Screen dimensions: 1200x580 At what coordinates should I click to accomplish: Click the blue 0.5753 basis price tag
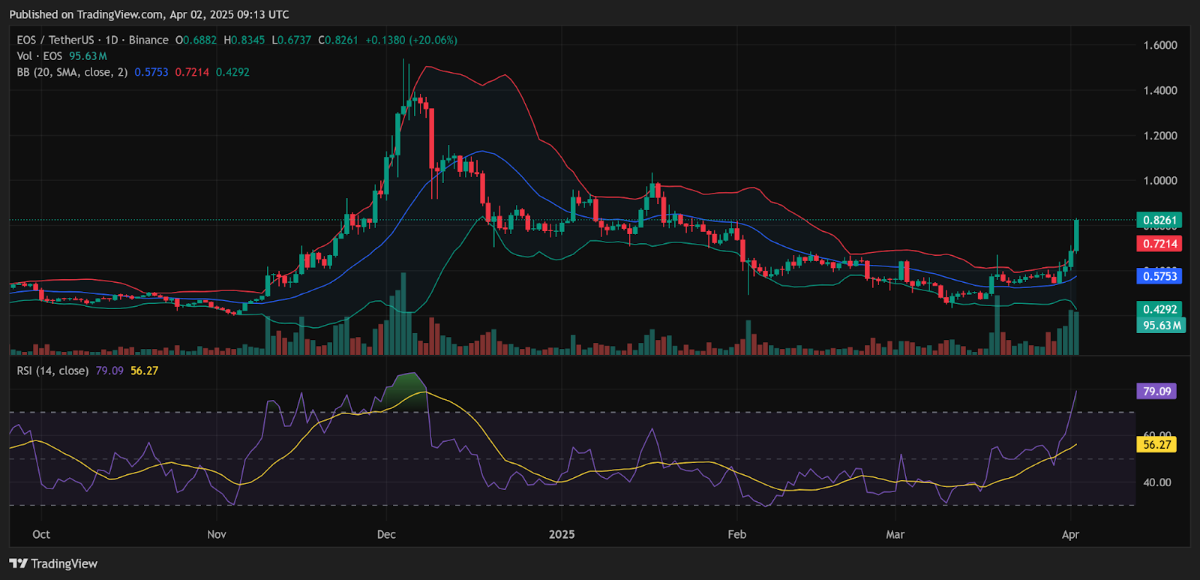coord(1160,274)
